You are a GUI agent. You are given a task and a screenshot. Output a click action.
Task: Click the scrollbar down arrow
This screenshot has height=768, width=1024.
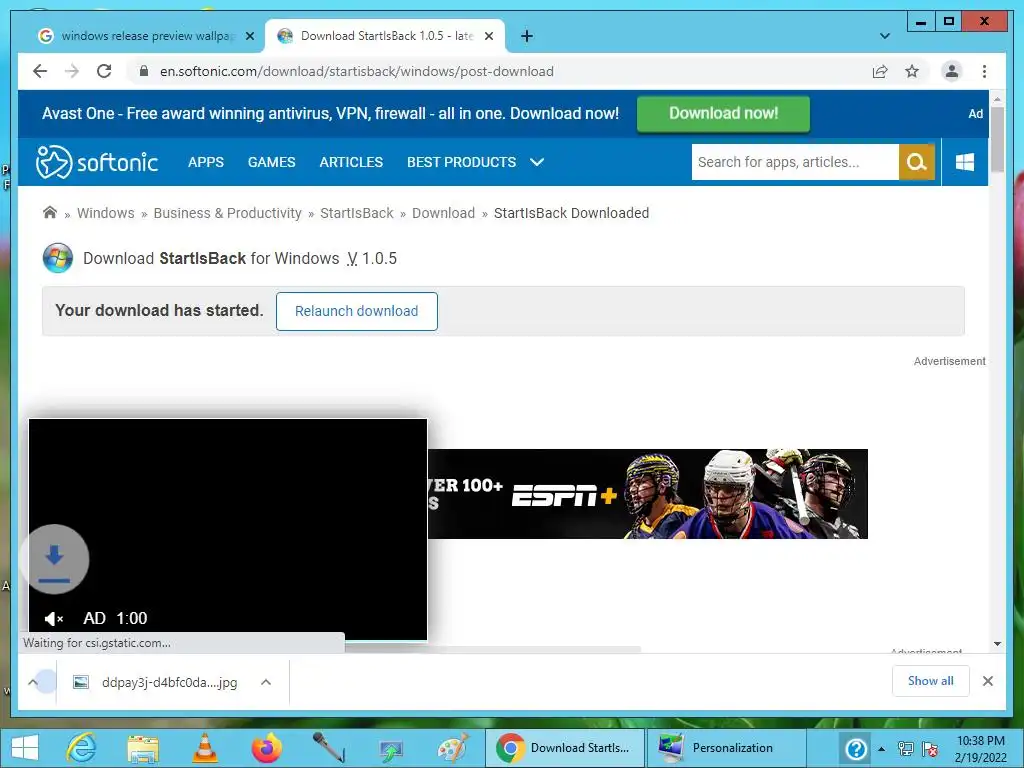(x=997, y=644)
